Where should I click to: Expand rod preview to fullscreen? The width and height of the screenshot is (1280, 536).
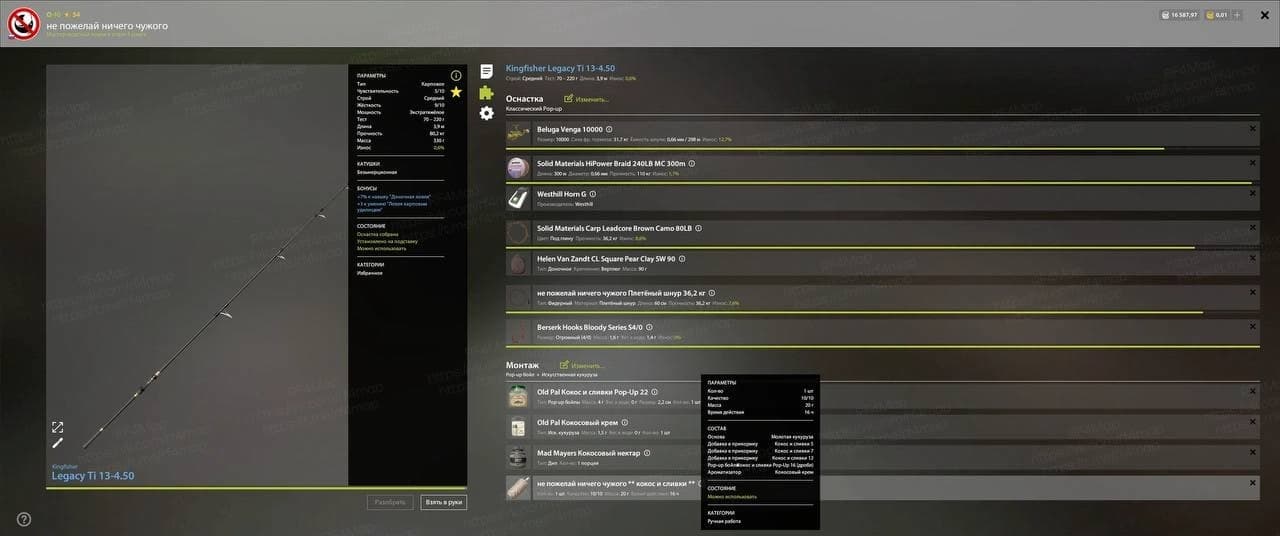[x=58, y=427]
